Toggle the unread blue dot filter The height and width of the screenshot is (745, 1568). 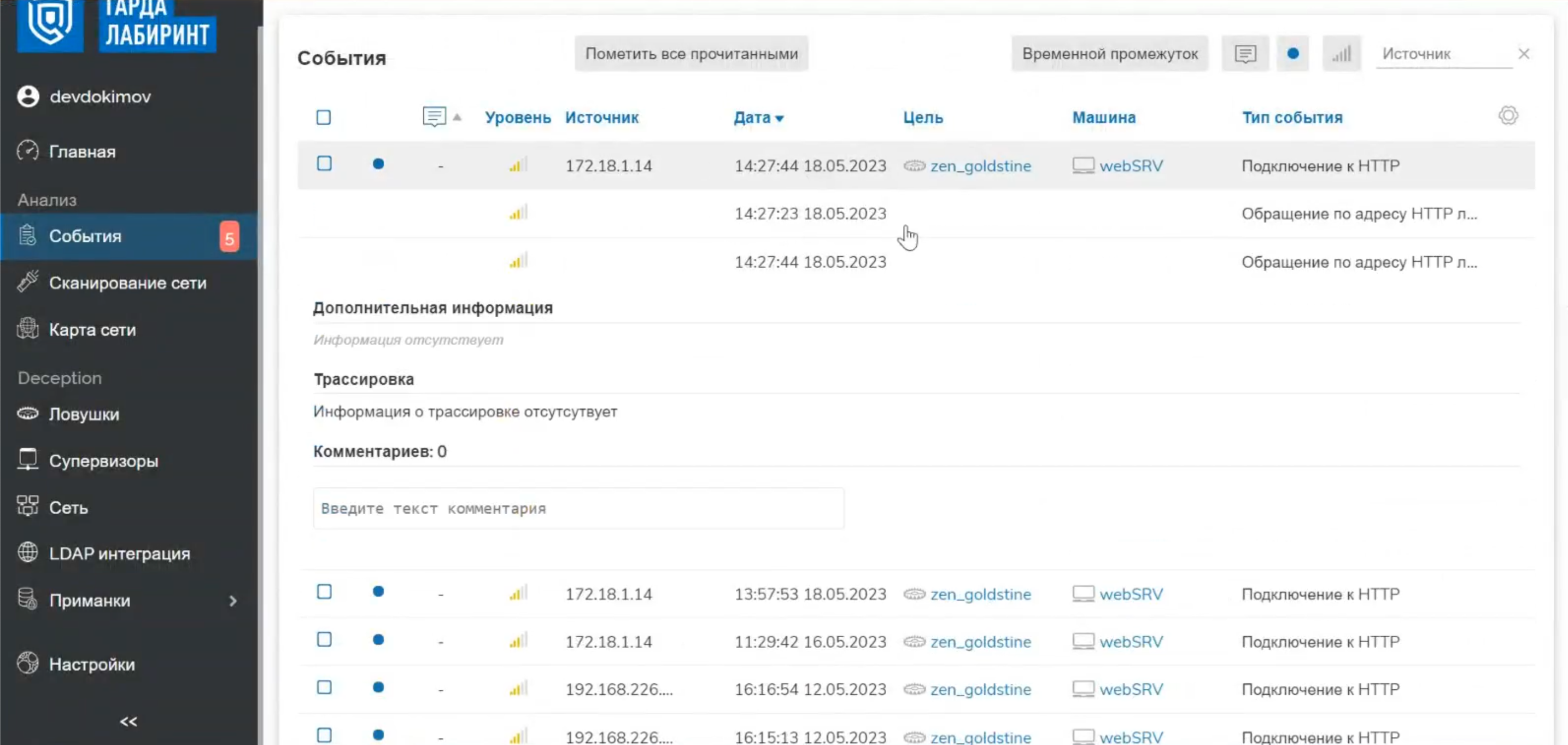click(1293, 54)
